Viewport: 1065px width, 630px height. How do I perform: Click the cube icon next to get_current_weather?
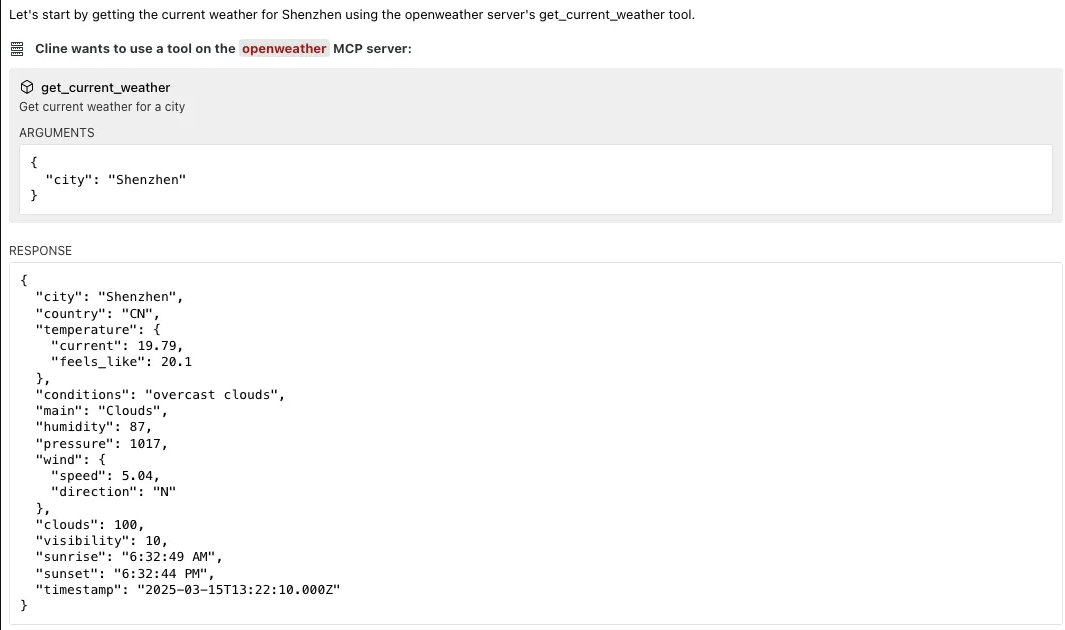tap(27, 87)
